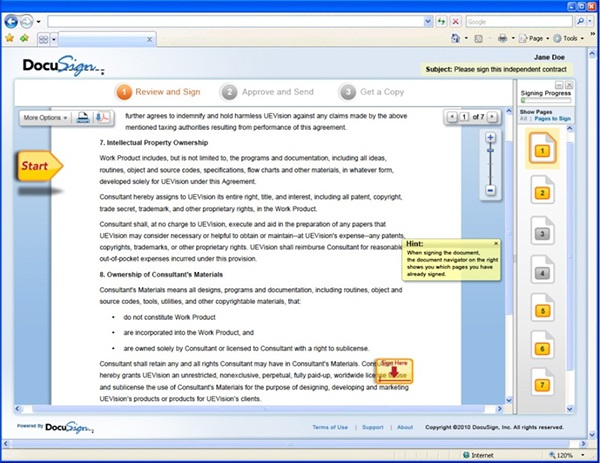Select the Get a Copy step
600x463 pixels.
pyautogui.click(x=372, y=92)
